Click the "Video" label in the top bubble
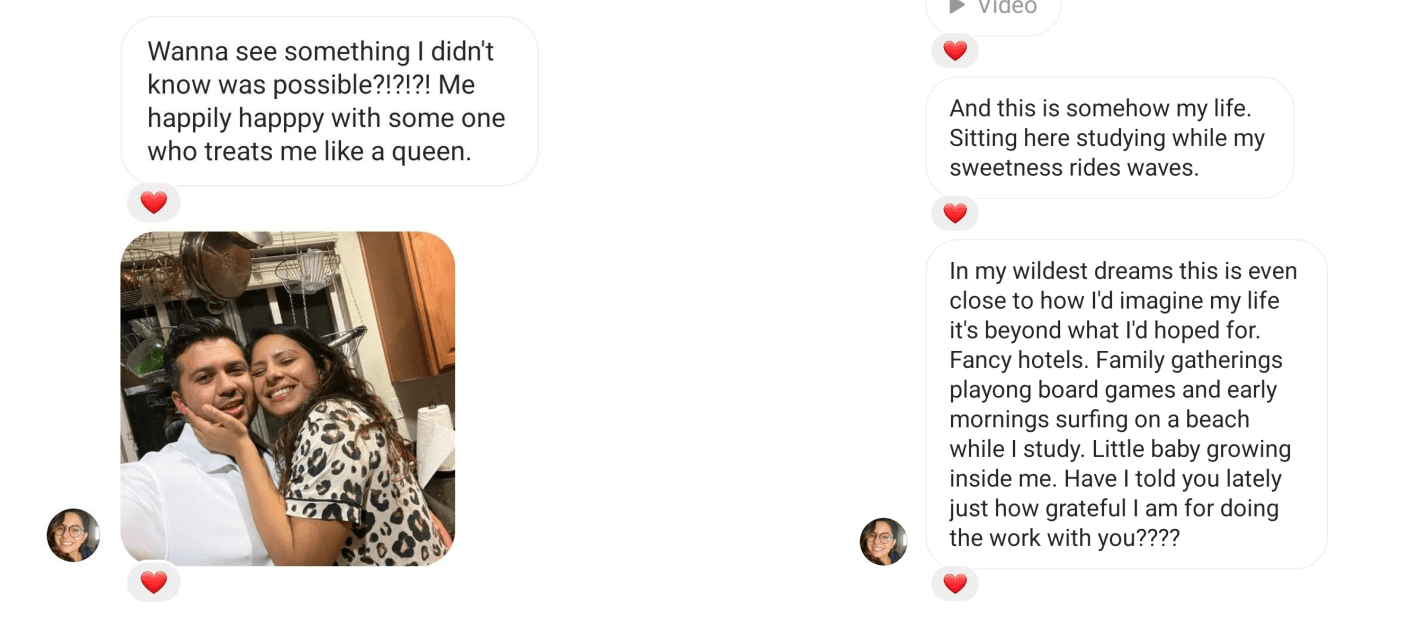The width and height of the screenshot is (1401, 637). (1007, 7)
